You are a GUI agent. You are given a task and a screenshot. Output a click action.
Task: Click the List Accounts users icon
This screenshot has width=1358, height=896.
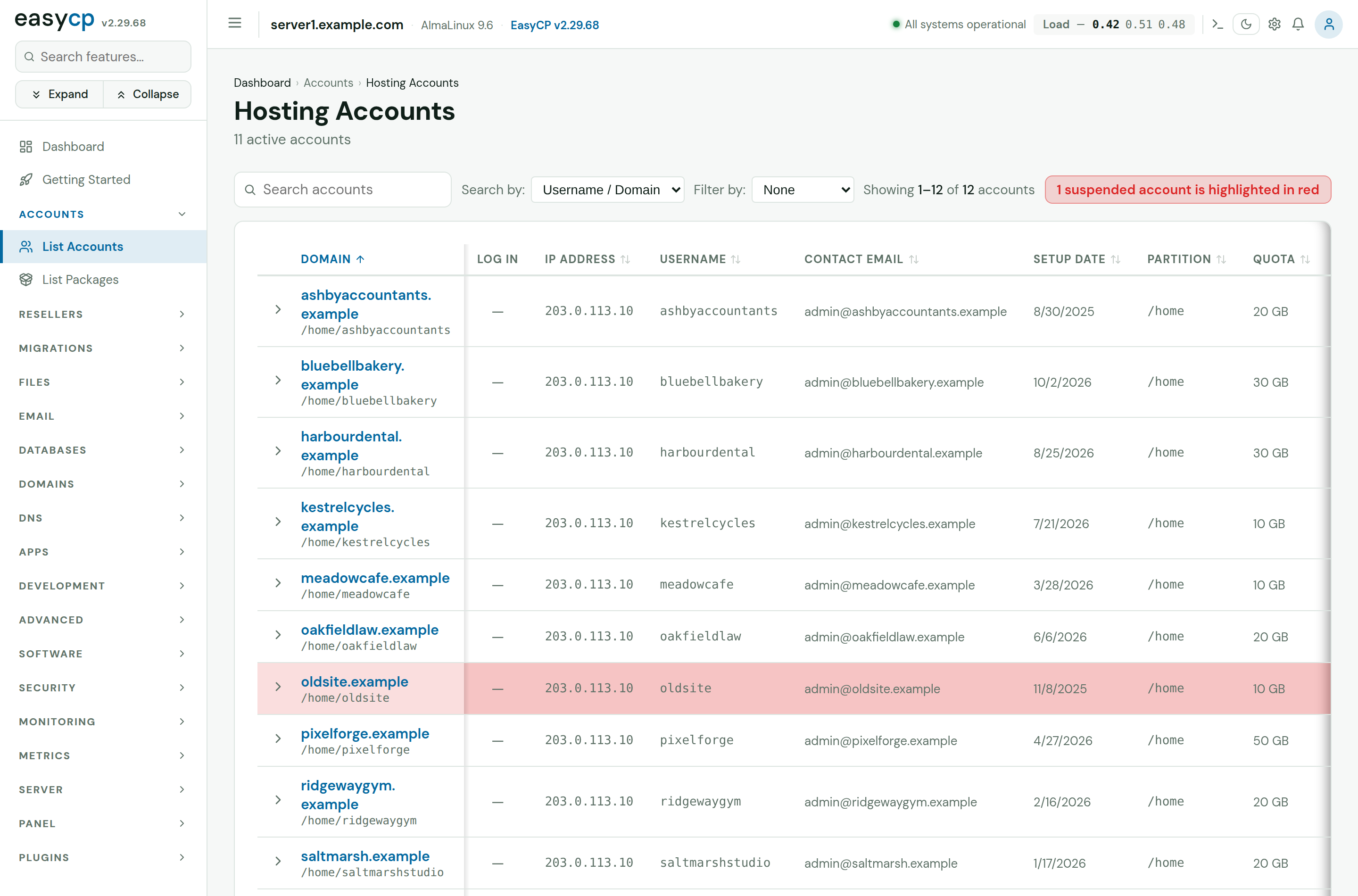pyautogui.click(x=26, y=246)
